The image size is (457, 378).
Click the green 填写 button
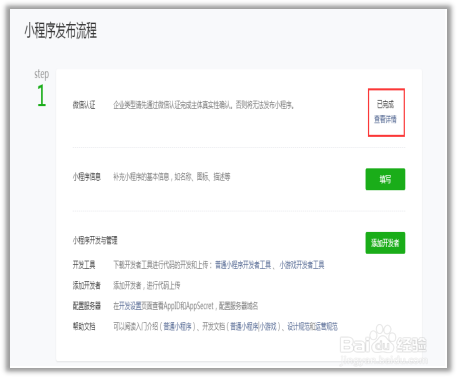pyautogui.click(x=385, y=179)
